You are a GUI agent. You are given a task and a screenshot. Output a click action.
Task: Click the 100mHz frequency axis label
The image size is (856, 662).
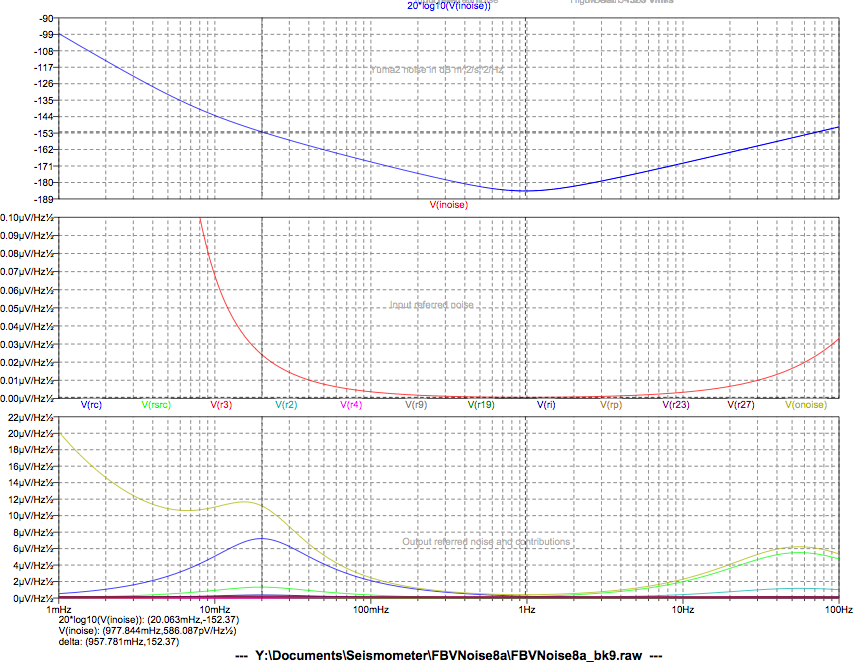tap(371, 610)
